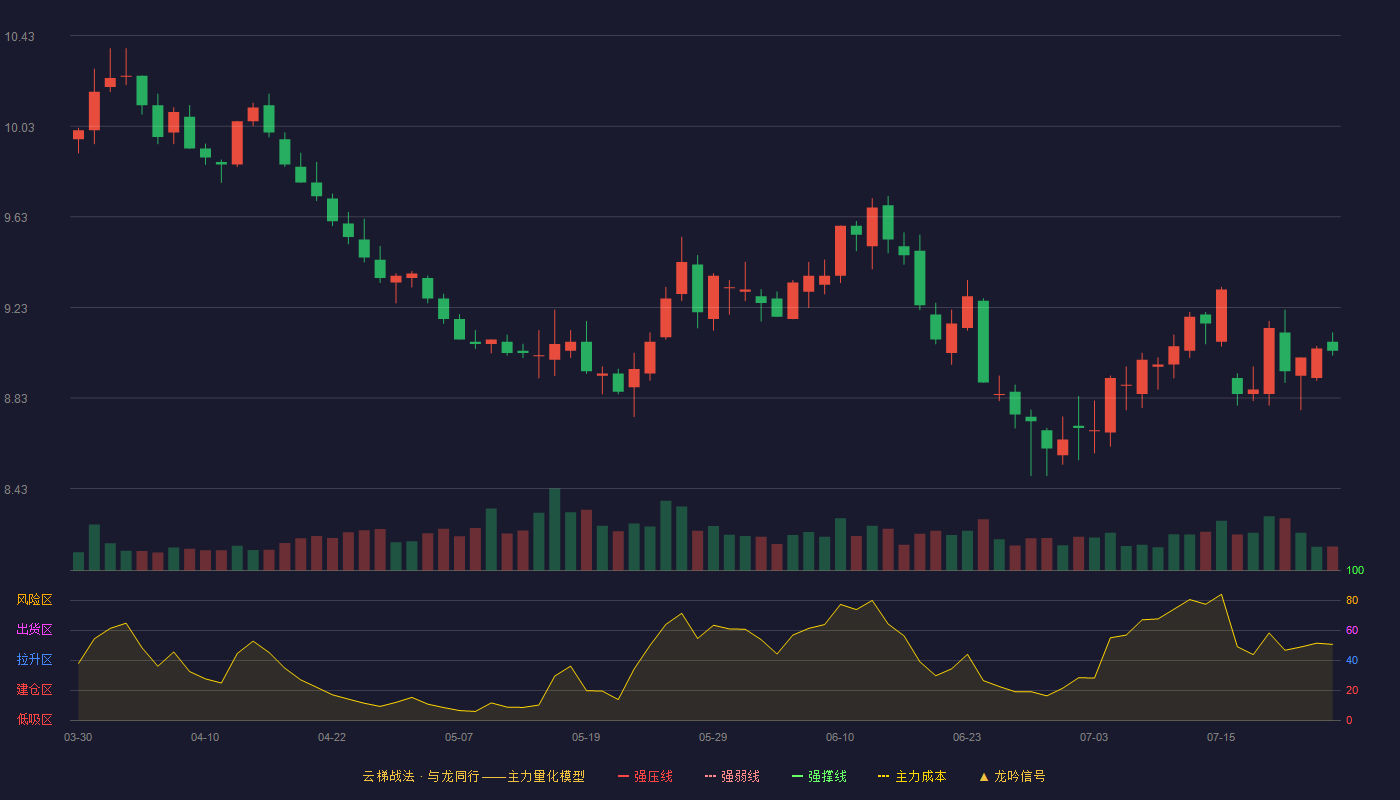Click the 风险区 zone label
This screenshot has height=800, width=1400.
click(34, 600)
